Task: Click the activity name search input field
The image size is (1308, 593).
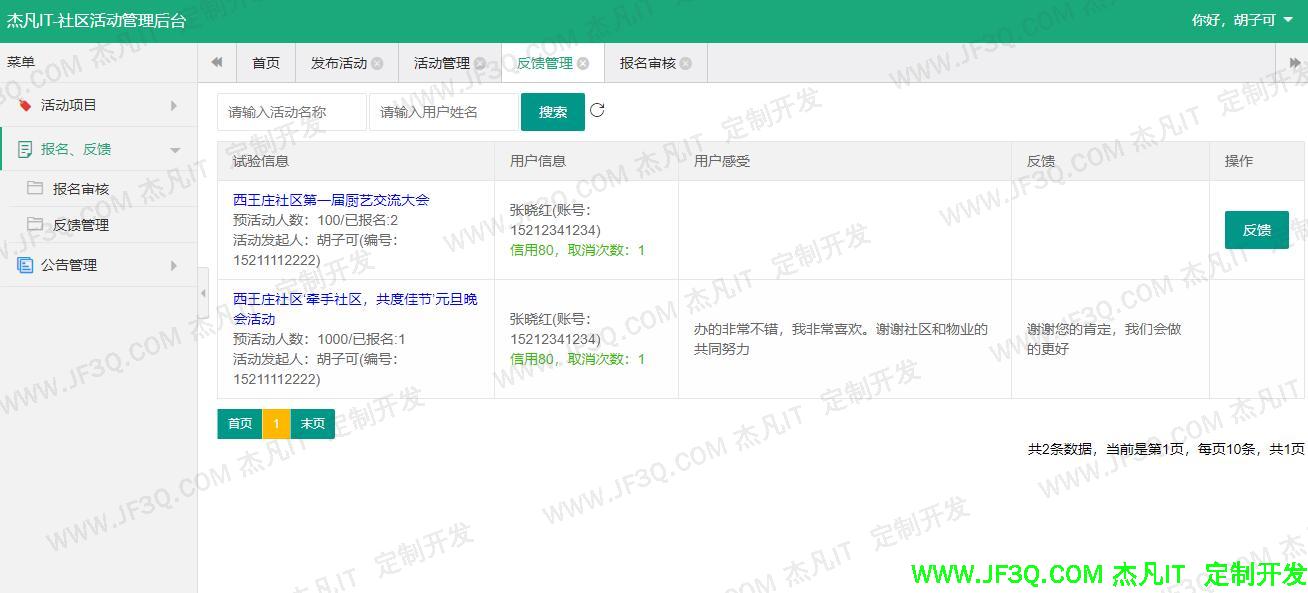Action: pyautogui.click(x=290, y=111)
